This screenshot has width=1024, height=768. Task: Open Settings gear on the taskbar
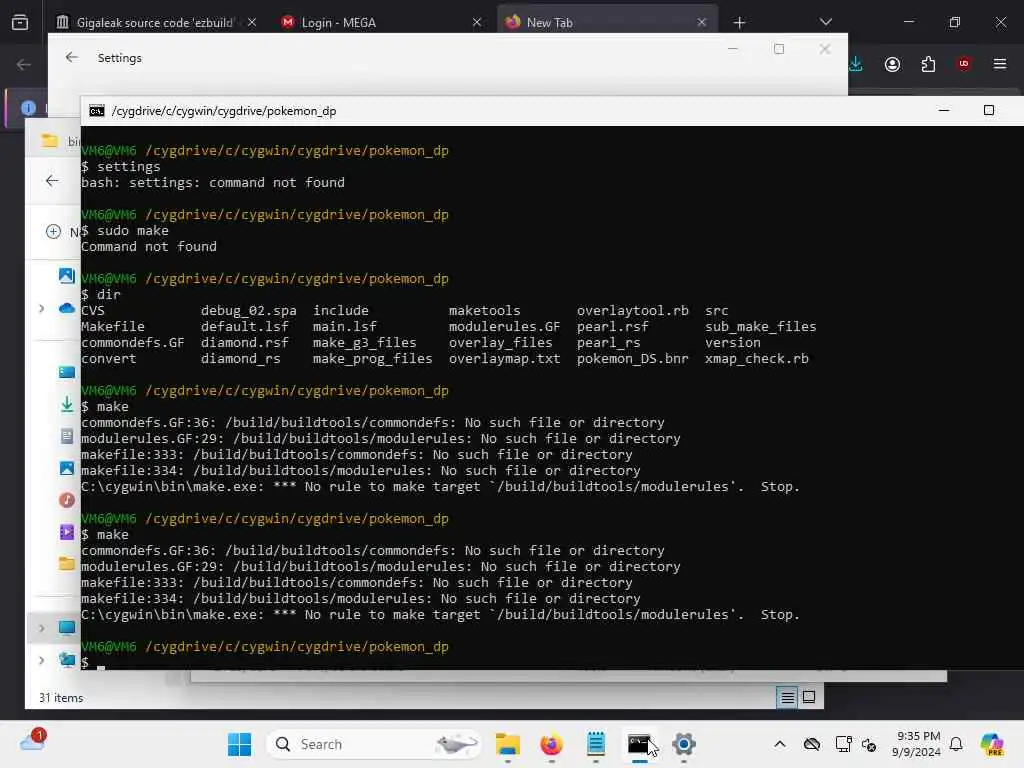pos(684,744)
